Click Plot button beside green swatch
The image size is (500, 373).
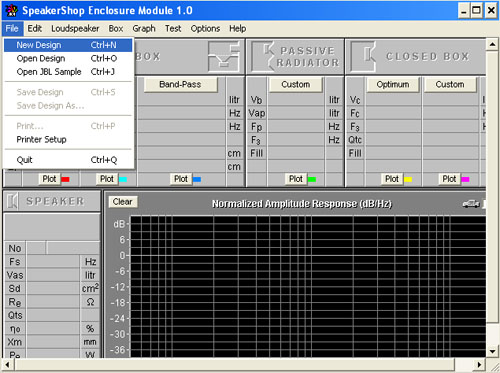(296, 179)
